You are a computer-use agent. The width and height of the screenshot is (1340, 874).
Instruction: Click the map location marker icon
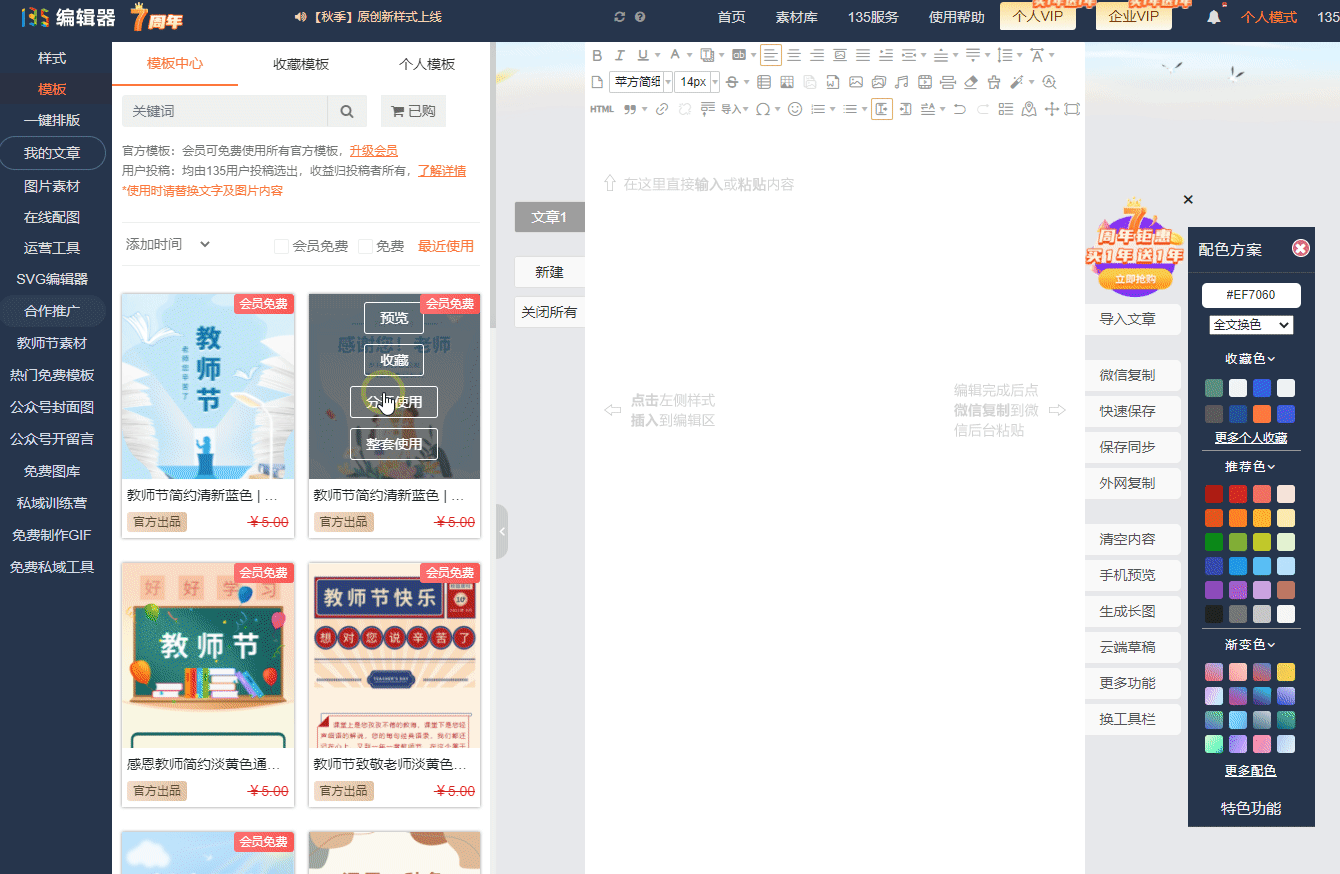(x=1029, y=109)
